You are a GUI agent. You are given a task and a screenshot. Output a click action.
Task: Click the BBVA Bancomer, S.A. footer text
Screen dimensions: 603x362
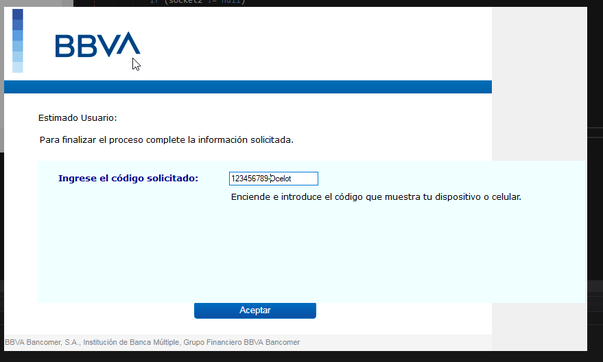point(152,342)
